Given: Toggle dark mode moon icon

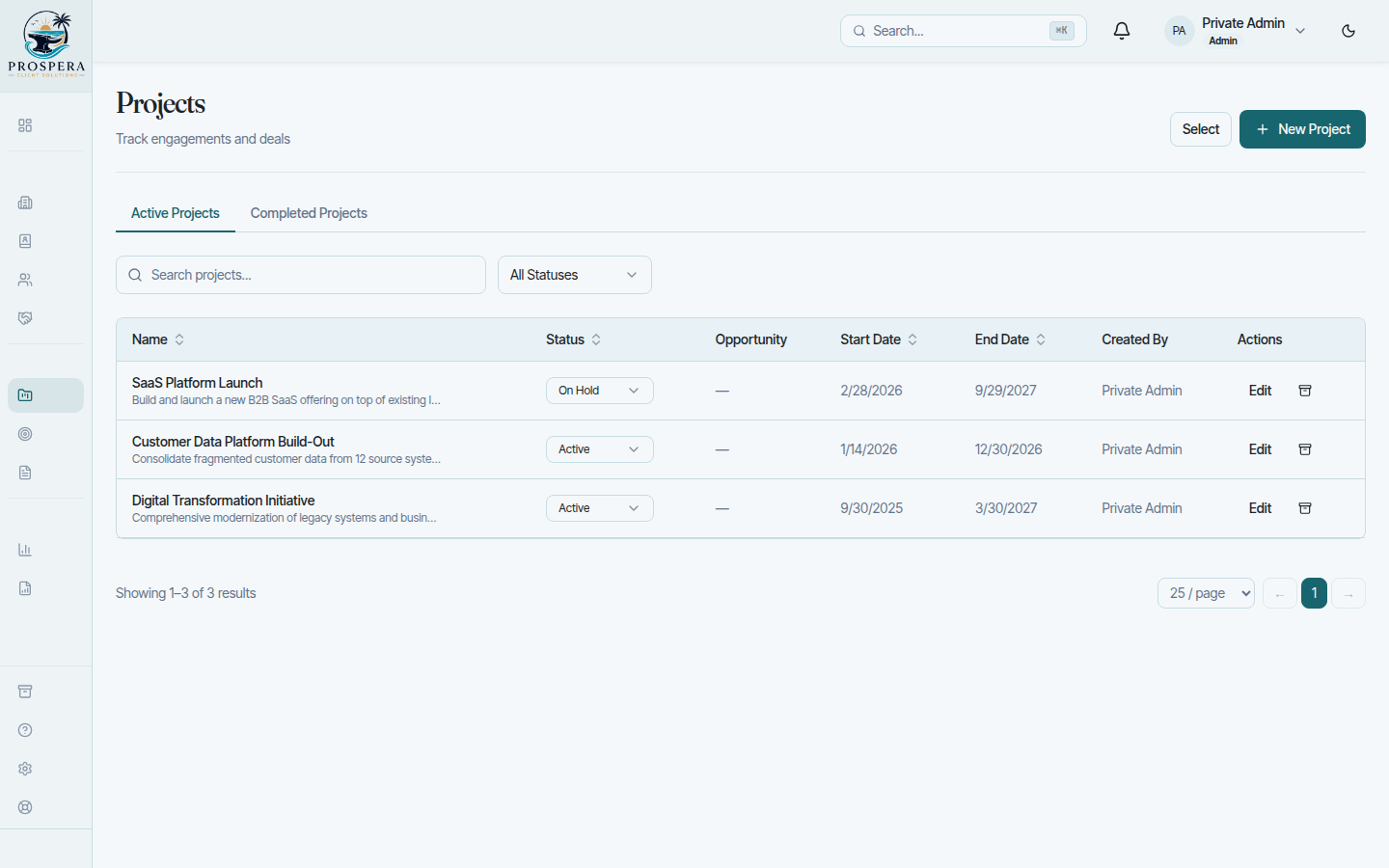Looking at the screenshot, I should point(1348,31).
